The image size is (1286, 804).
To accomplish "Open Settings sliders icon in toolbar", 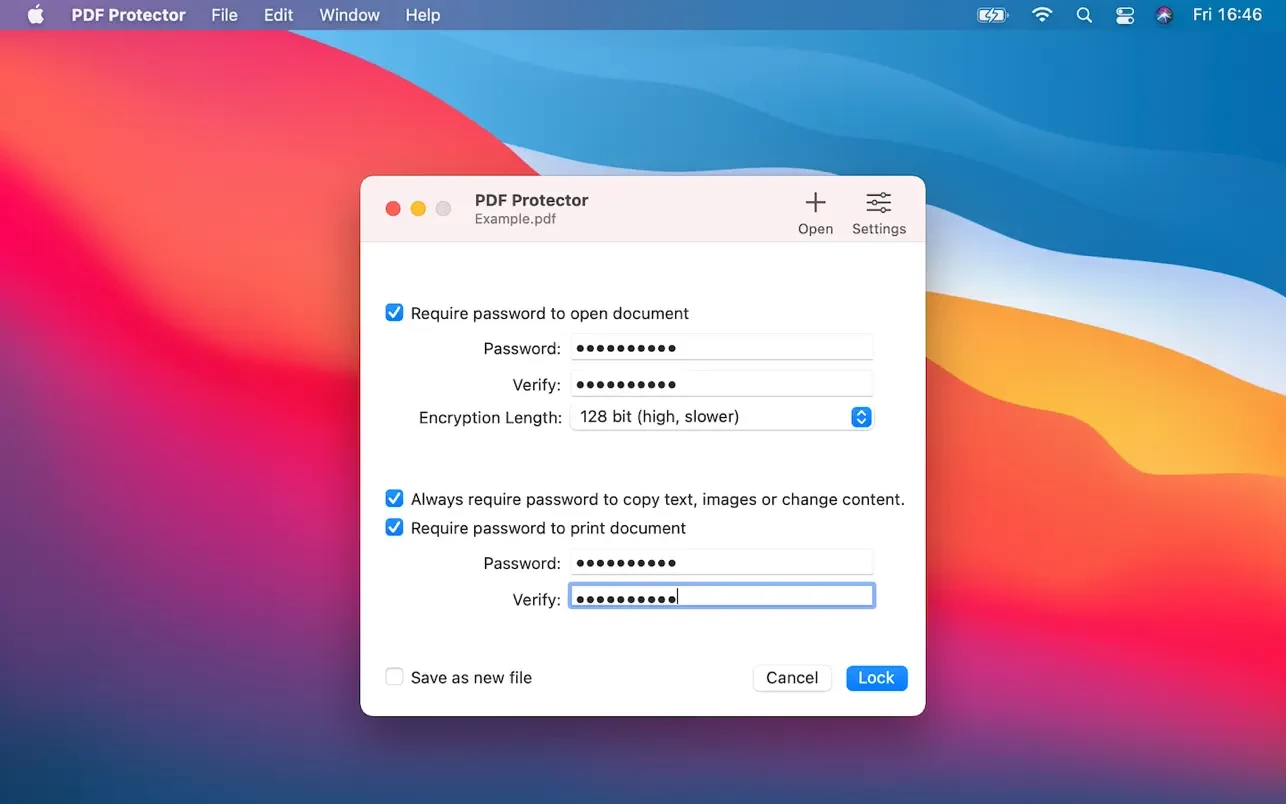I will click(x=878, y=203).
